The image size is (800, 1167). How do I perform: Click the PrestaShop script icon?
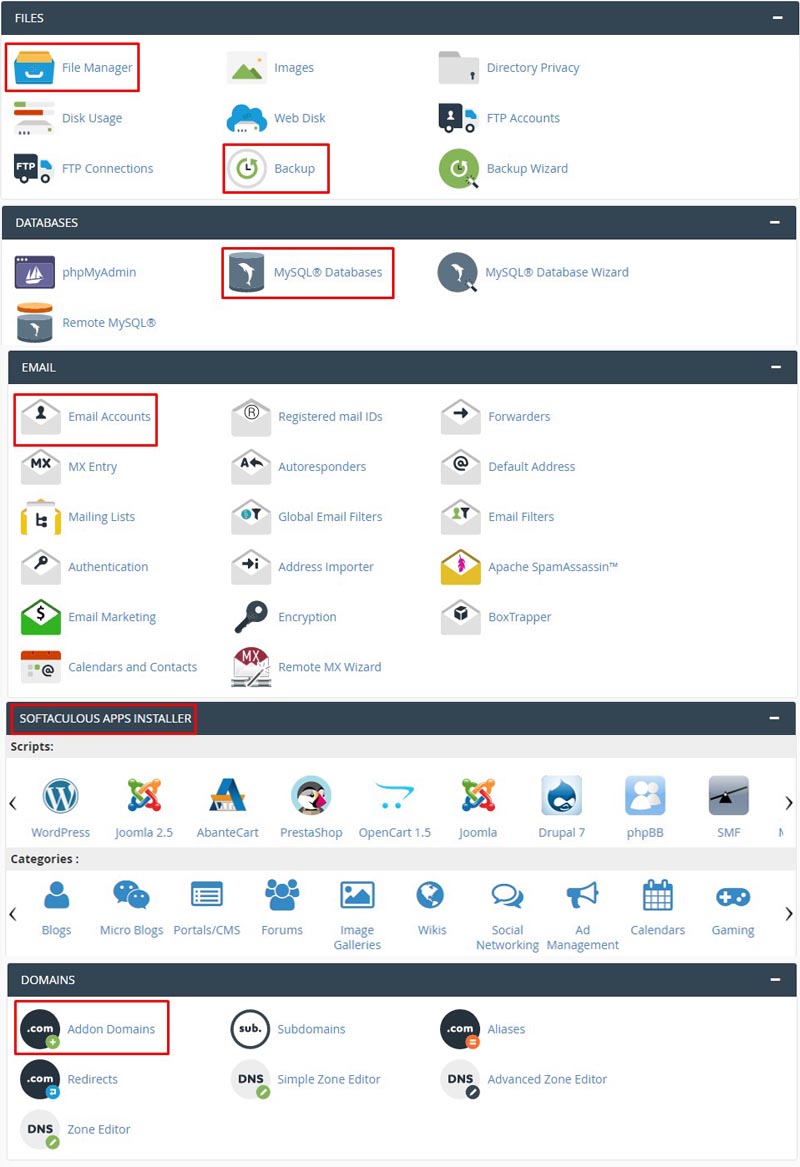(310, 796)
